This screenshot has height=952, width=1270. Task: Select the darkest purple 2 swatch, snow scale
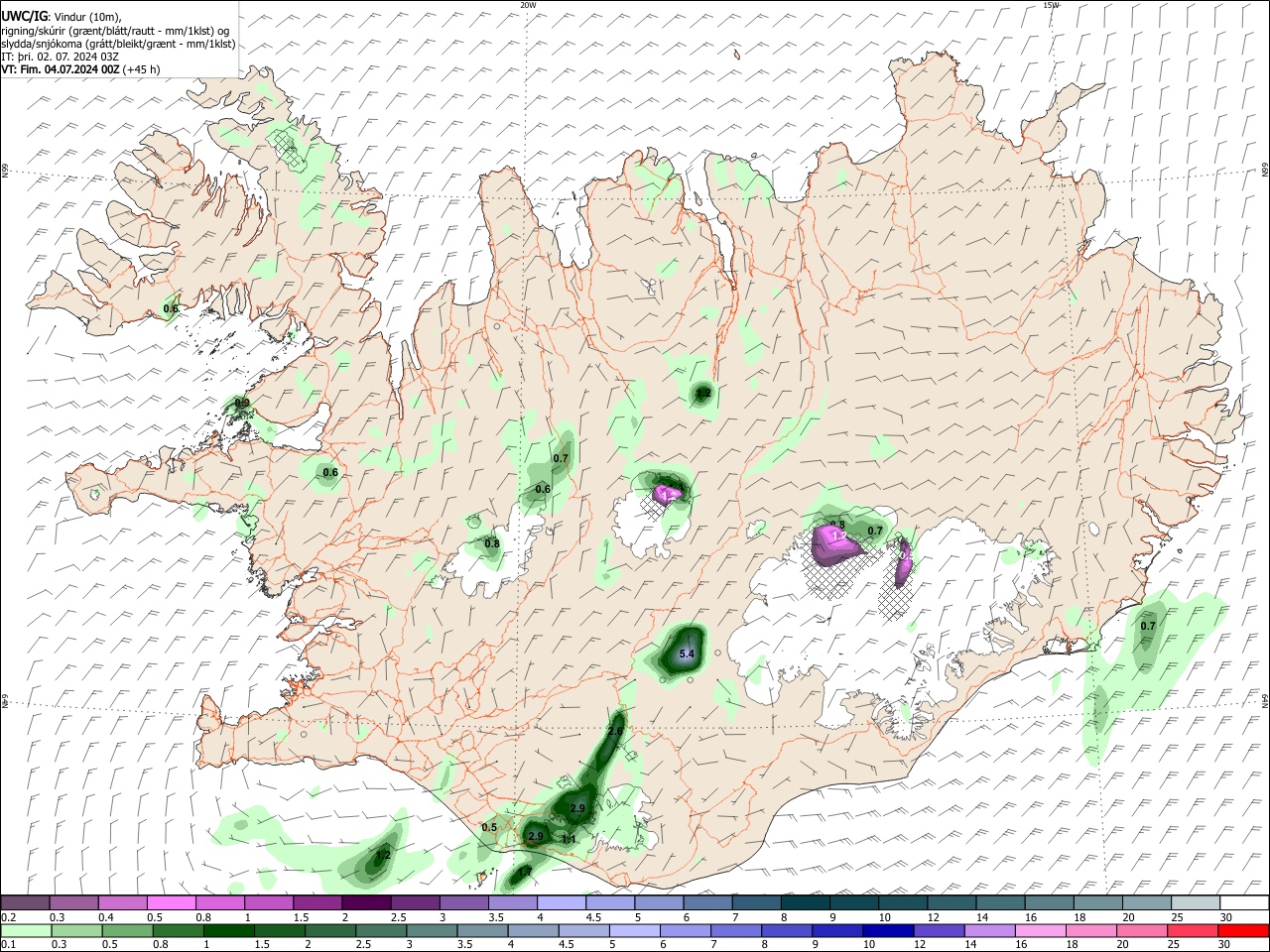[366, 903]
